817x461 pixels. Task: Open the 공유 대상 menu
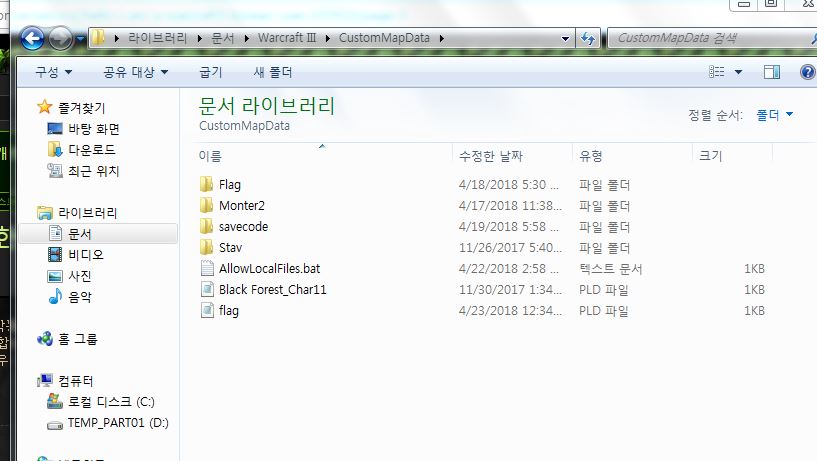(x=135, y=72)
